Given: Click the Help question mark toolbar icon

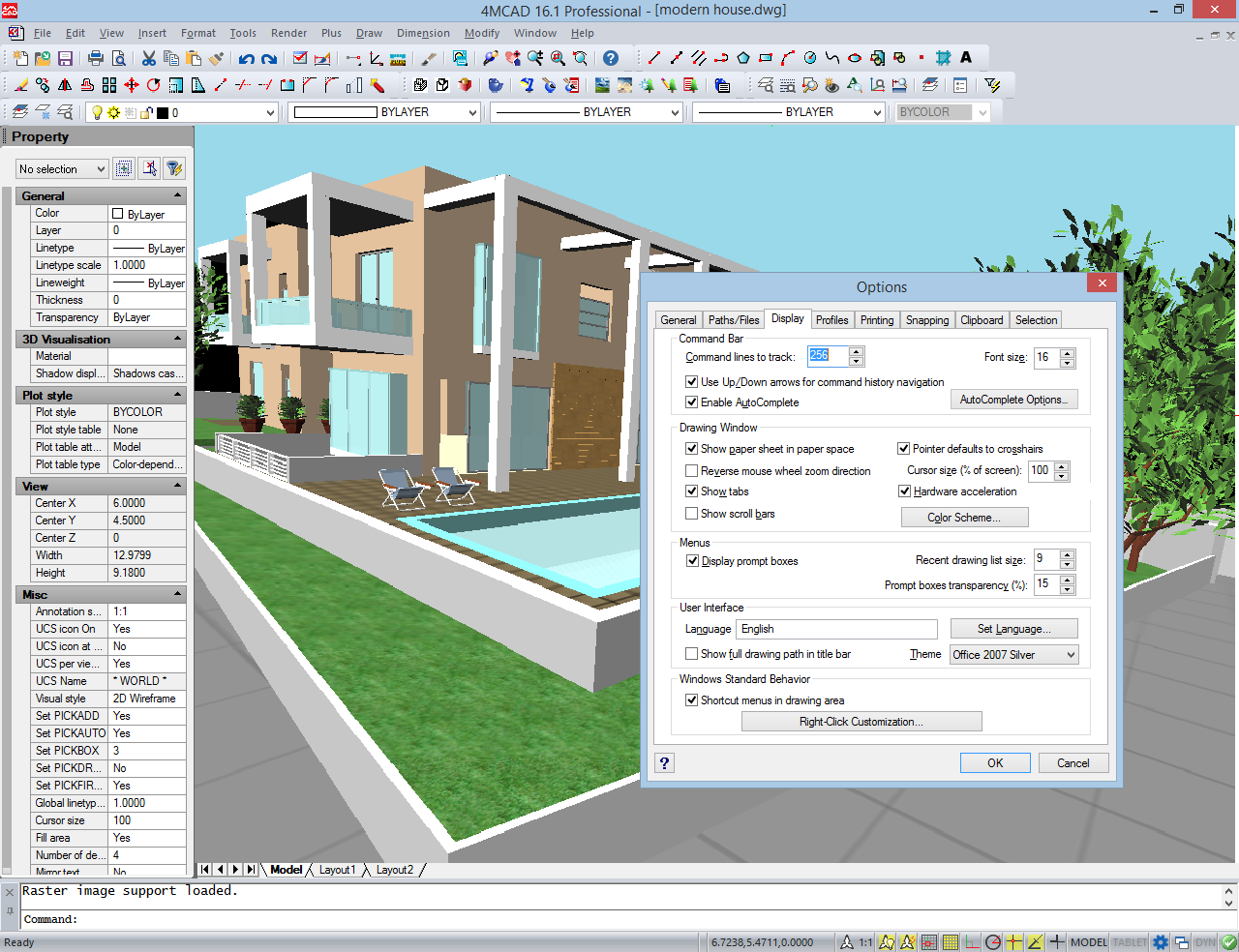Looking at the screenshot, I should (611, 58).
